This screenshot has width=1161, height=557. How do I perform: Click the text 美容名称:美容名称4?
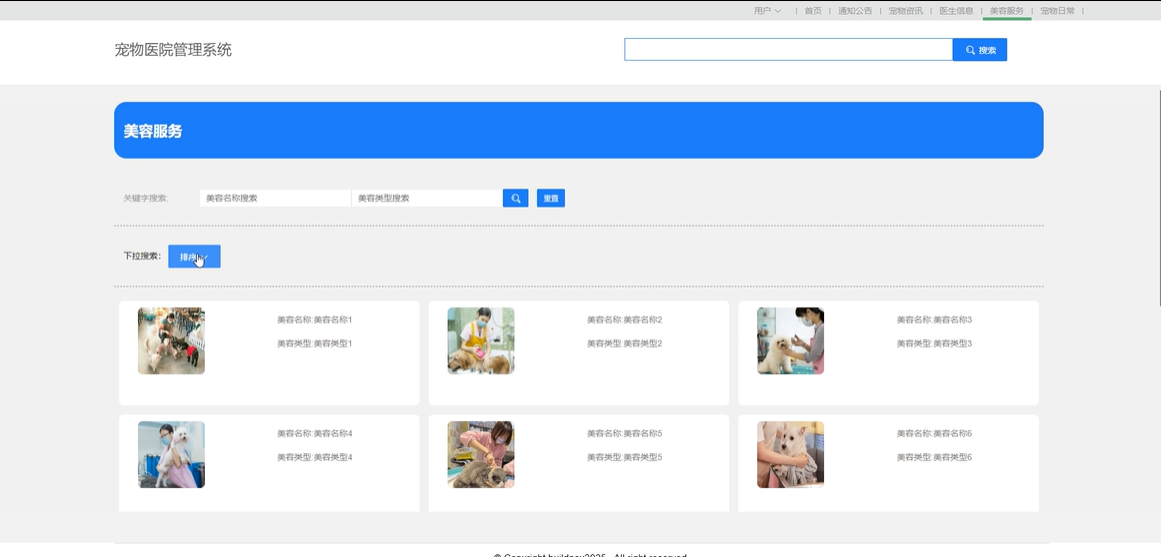pos(315,433)
